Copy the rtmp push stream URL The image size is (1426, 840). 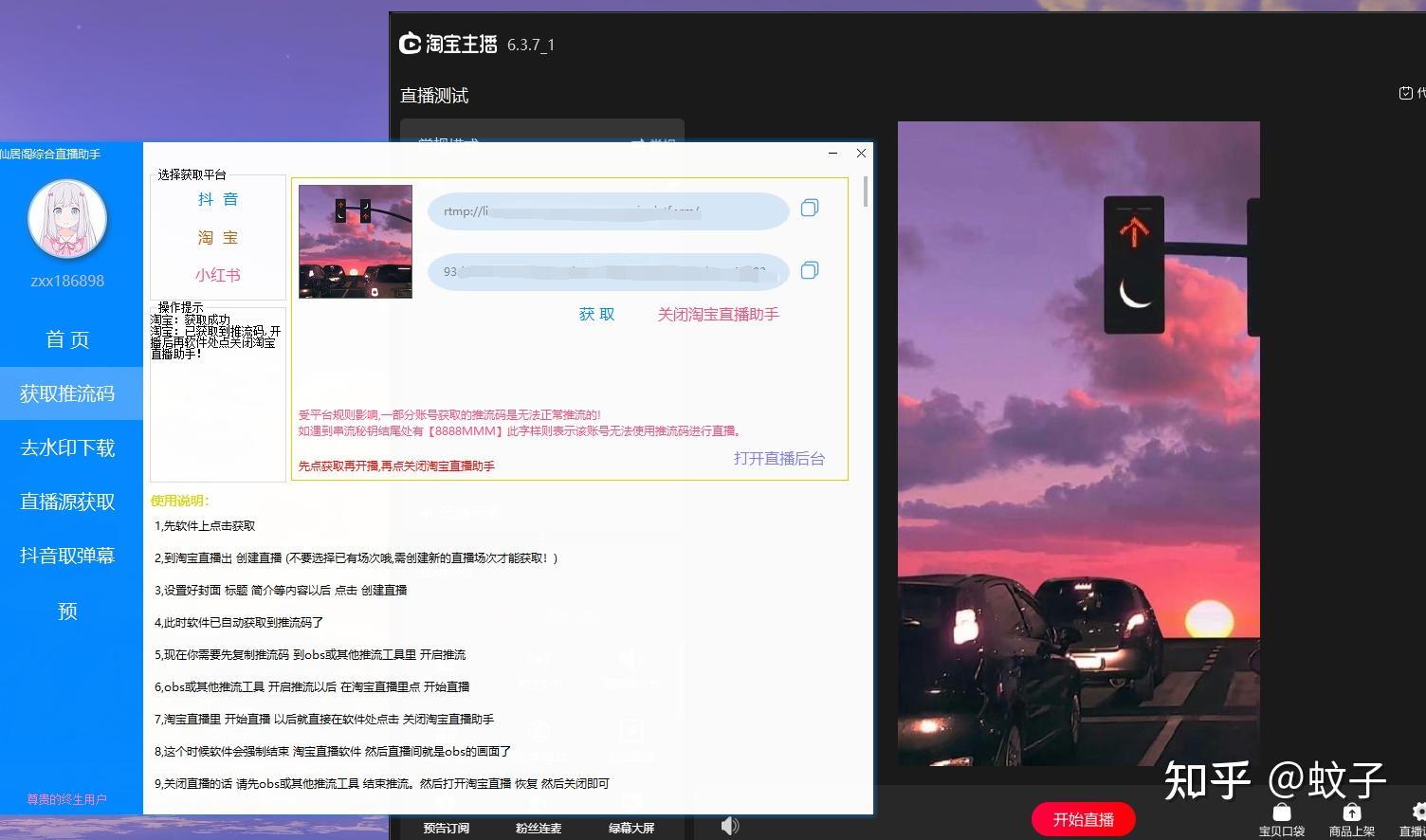[x=809, y=208]
